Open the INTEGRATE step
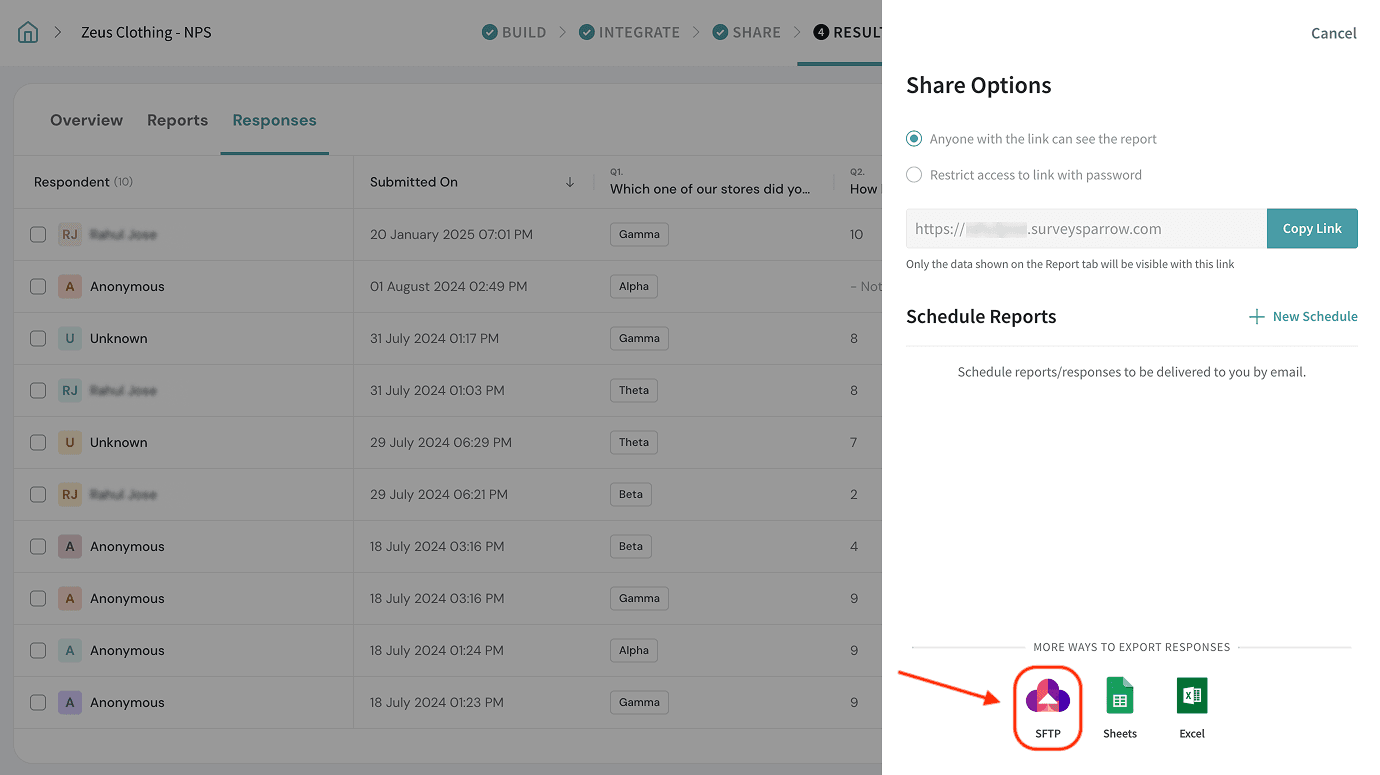This screenshot has width=1380, height=775. [638, 32]
